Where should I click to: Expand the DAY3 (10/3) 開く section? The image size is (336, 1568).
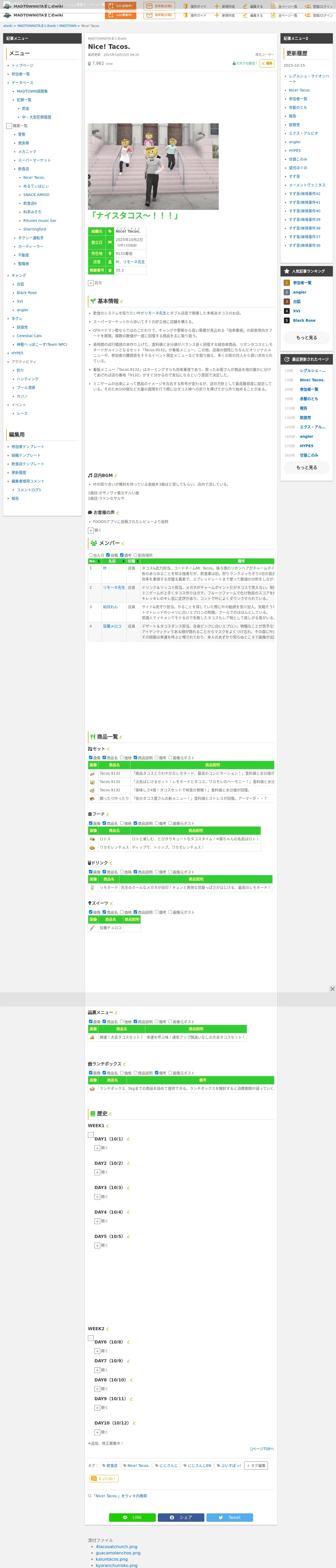[x=97, y=1197]
